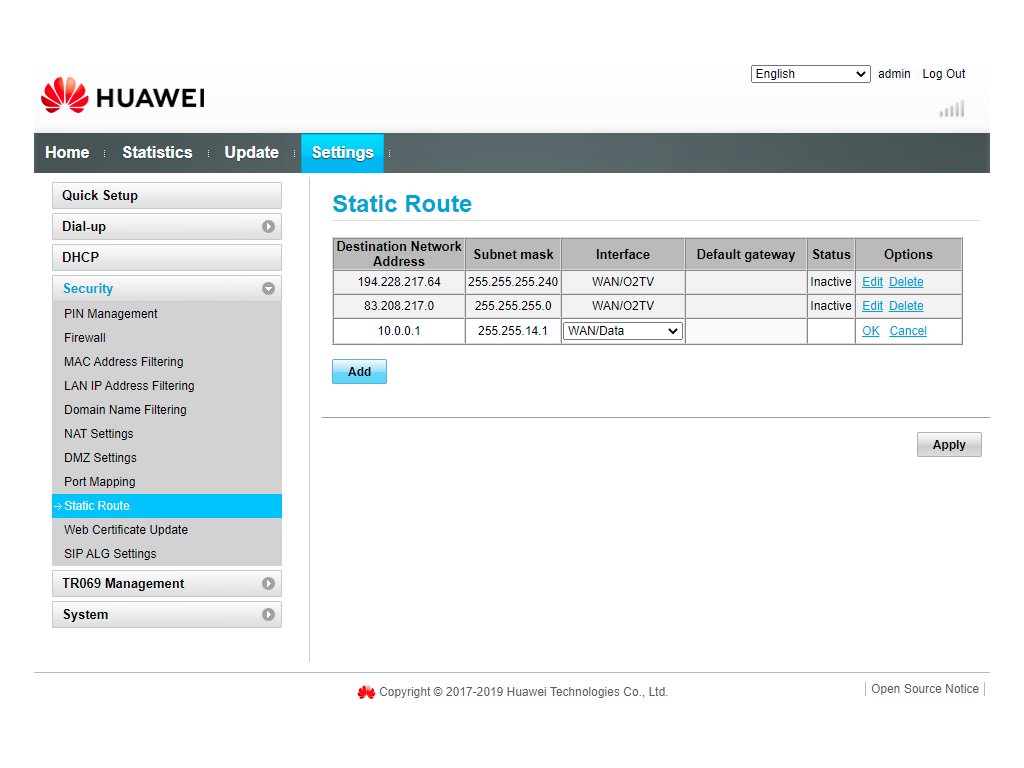This screenshot has height=768, width=1024.
Task: Cancel the new route entry
Action: pyautogui.click(x=908, y=331)
